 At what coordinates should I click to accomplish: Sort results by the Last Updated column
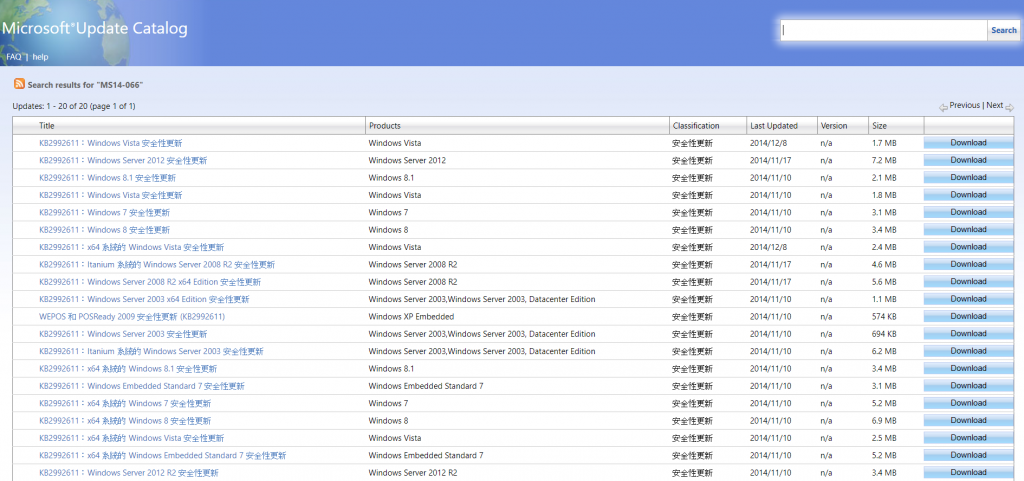point(774,126)
